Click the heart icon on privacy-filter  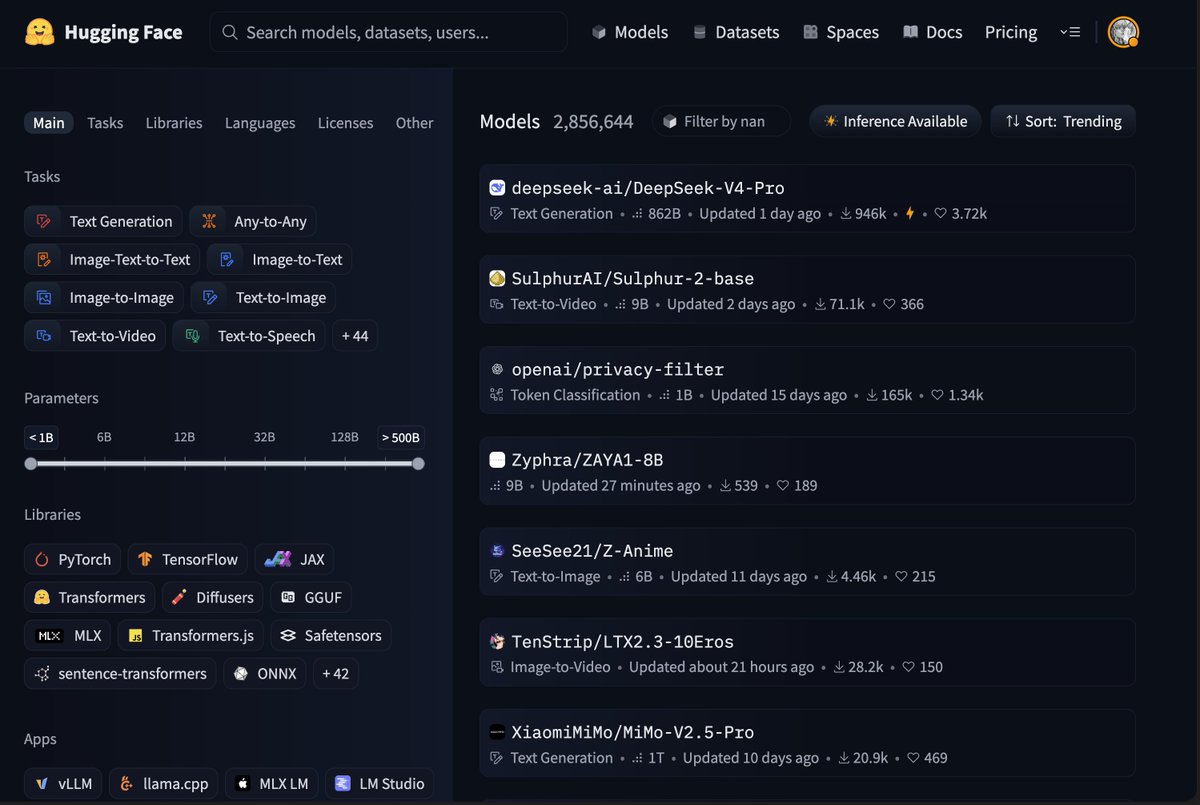pos(937,395)
